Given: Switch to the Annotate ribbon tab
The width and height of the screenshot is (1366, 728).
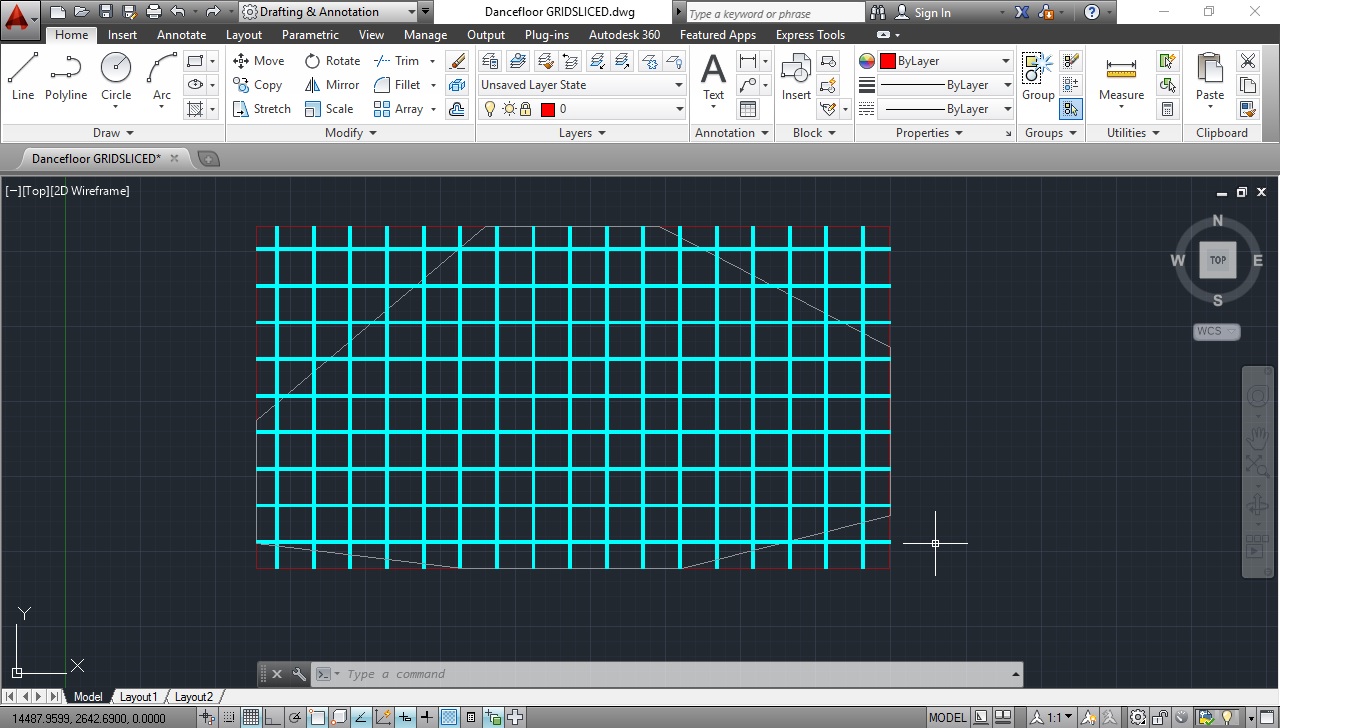Looking at the screenshot, I should [181, 35].
